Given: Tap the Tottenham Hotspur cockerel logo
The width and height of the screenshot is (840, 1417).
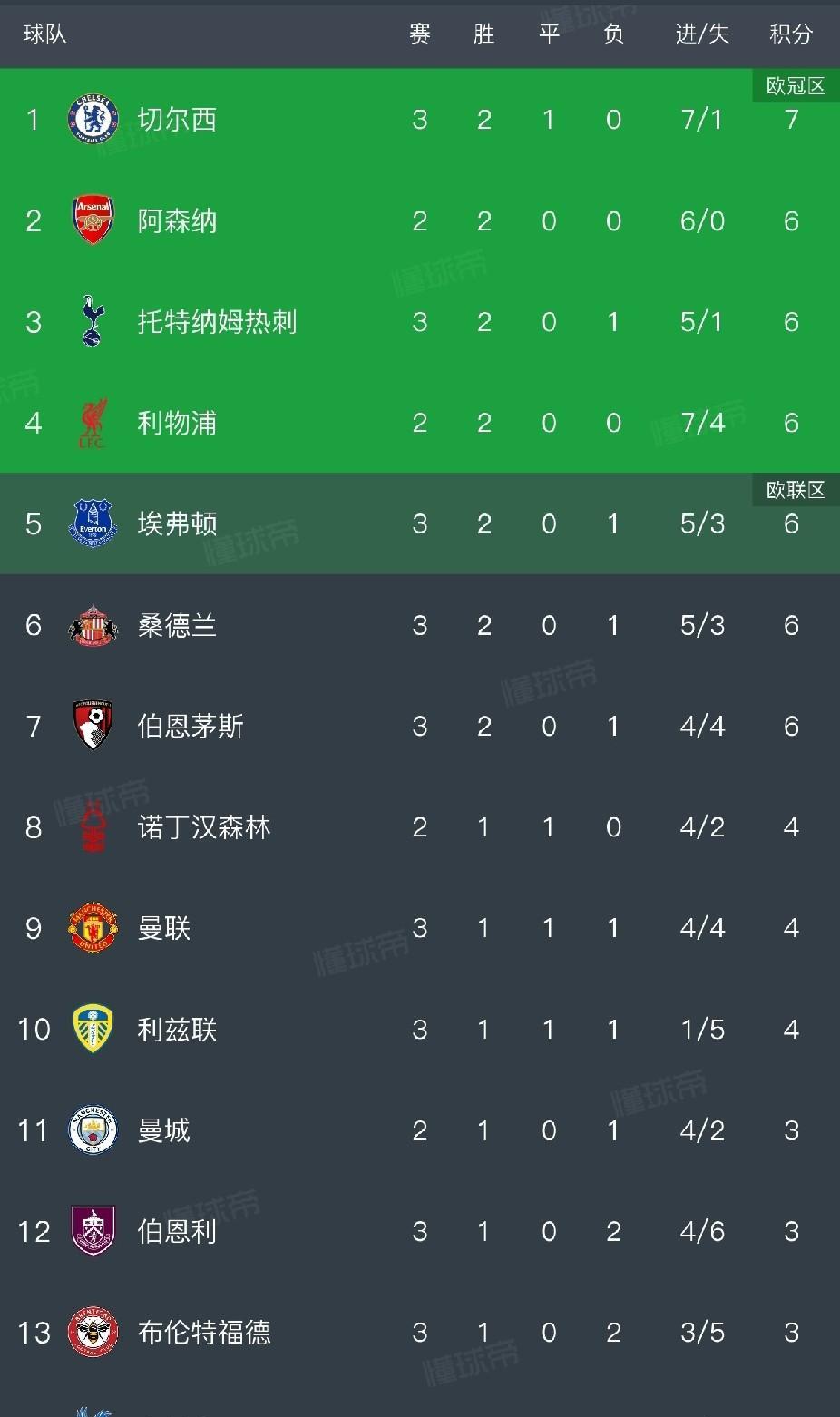Looking at the screenshot, I should pos(93,321).
